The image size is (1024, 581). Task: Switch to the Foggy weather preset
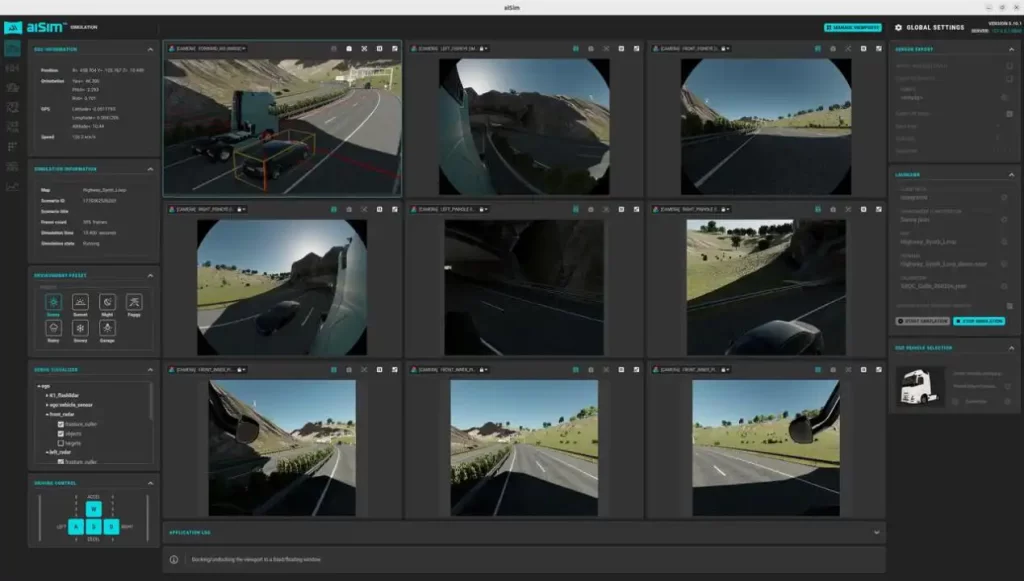pos(134,302)
